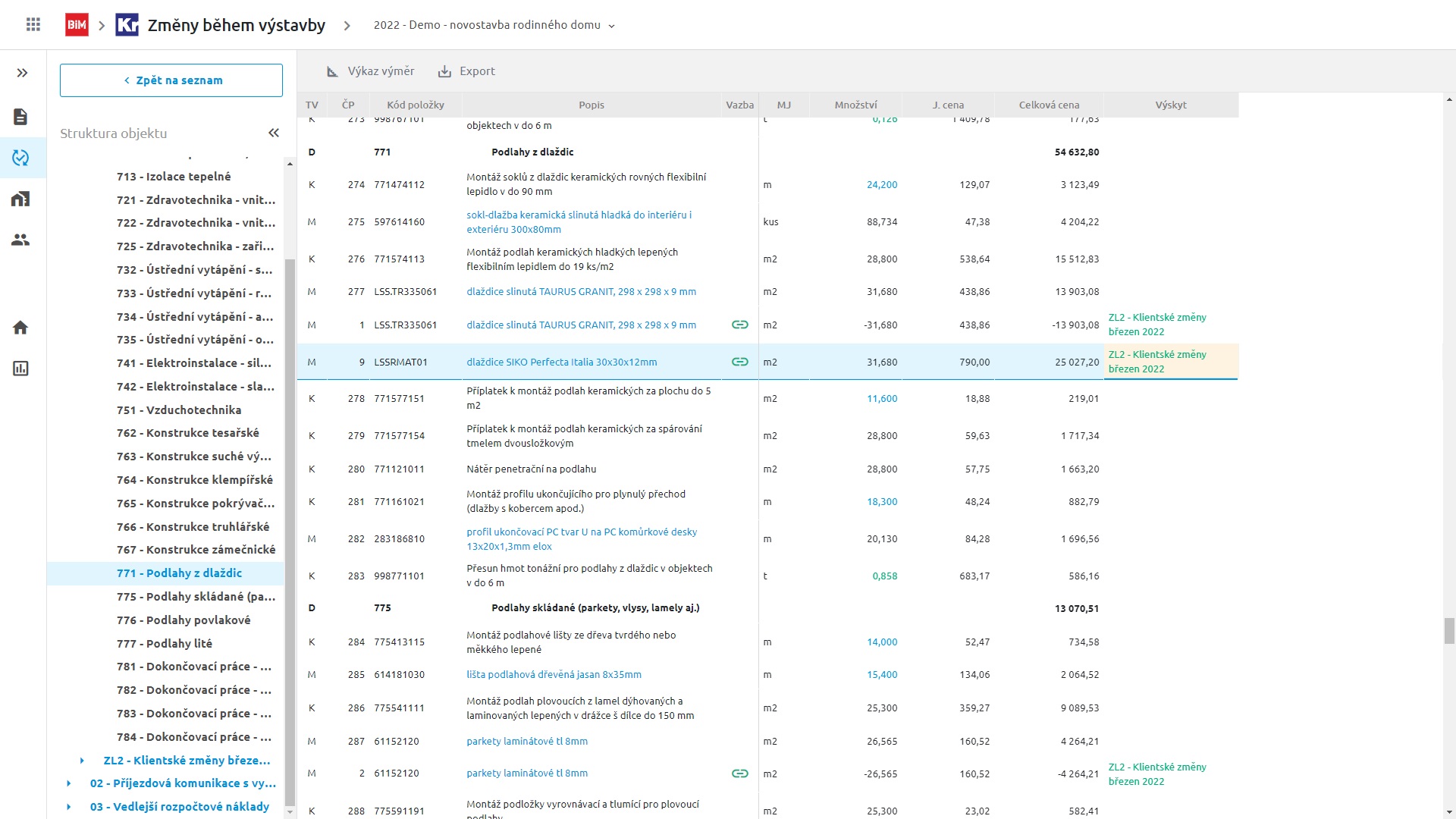The width and height of the screenshot is (1456, 819).
Task: Collapse the Struktura objektu panel
Action: (x=274, y=133)
